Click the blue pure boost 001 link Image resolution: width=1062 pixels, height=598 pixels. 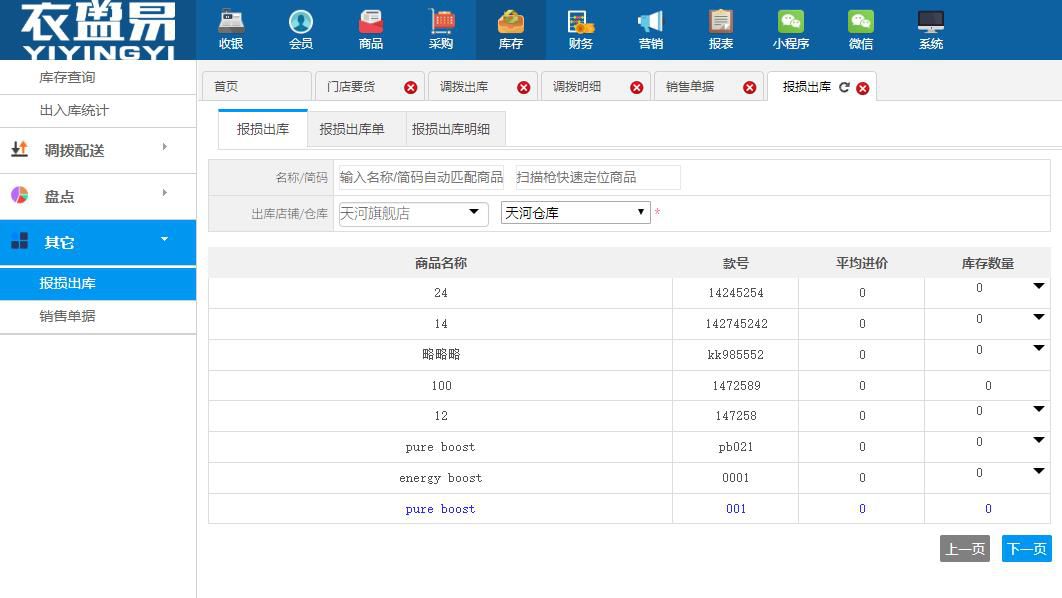pos(440,509)
